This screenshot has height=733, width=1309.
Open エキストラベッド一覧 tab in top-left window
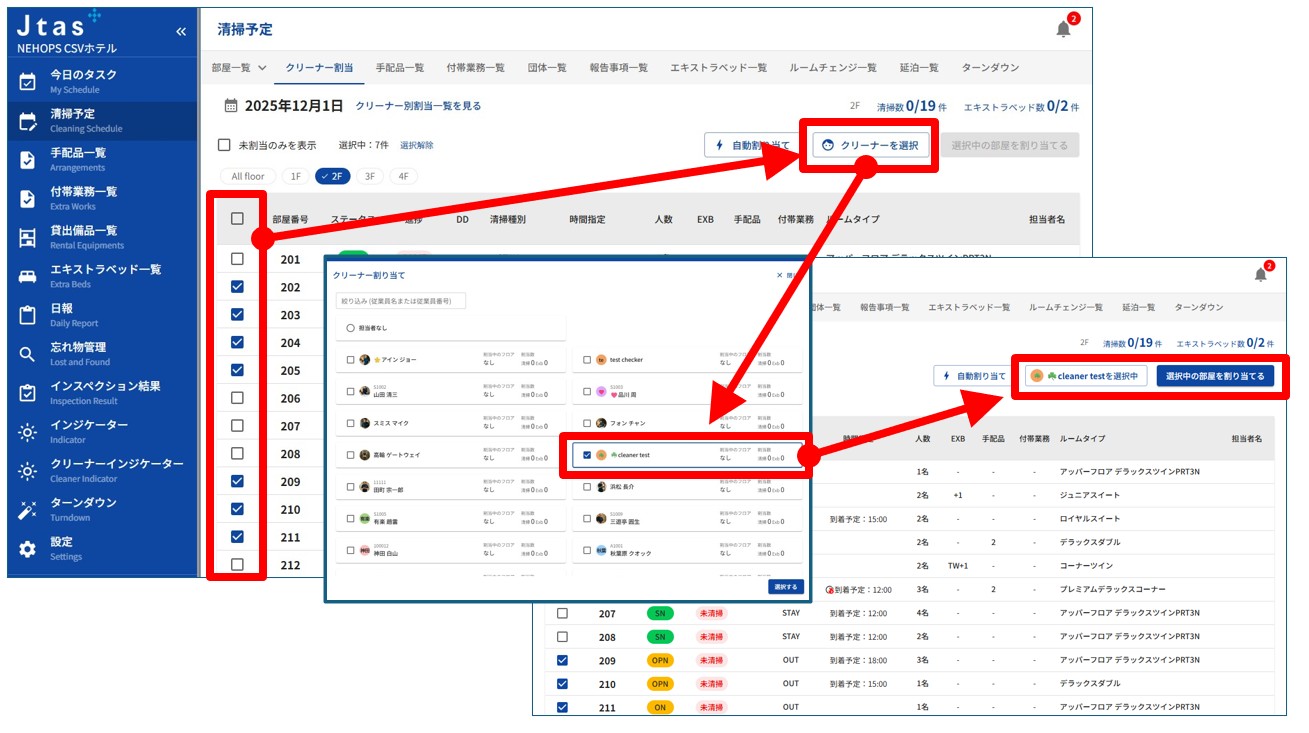pos(718,67)
